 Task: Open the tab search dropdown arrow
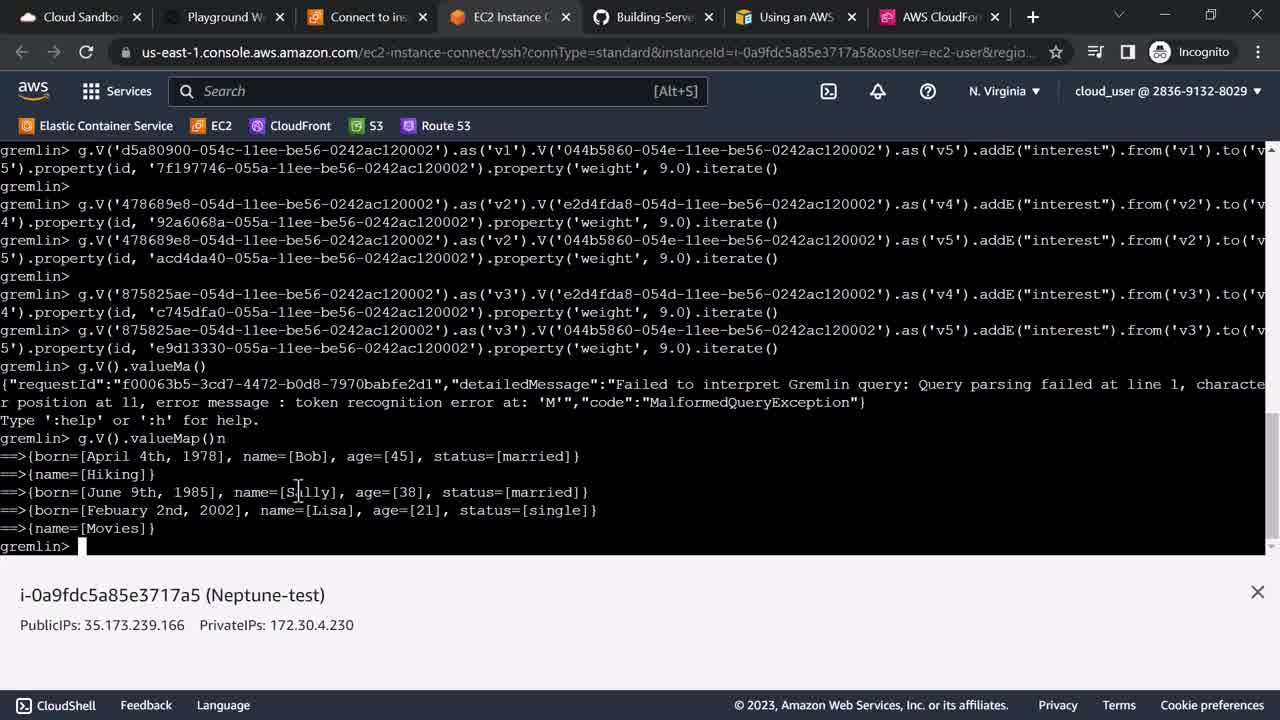pyautogui.click(x=1119, y=15)
